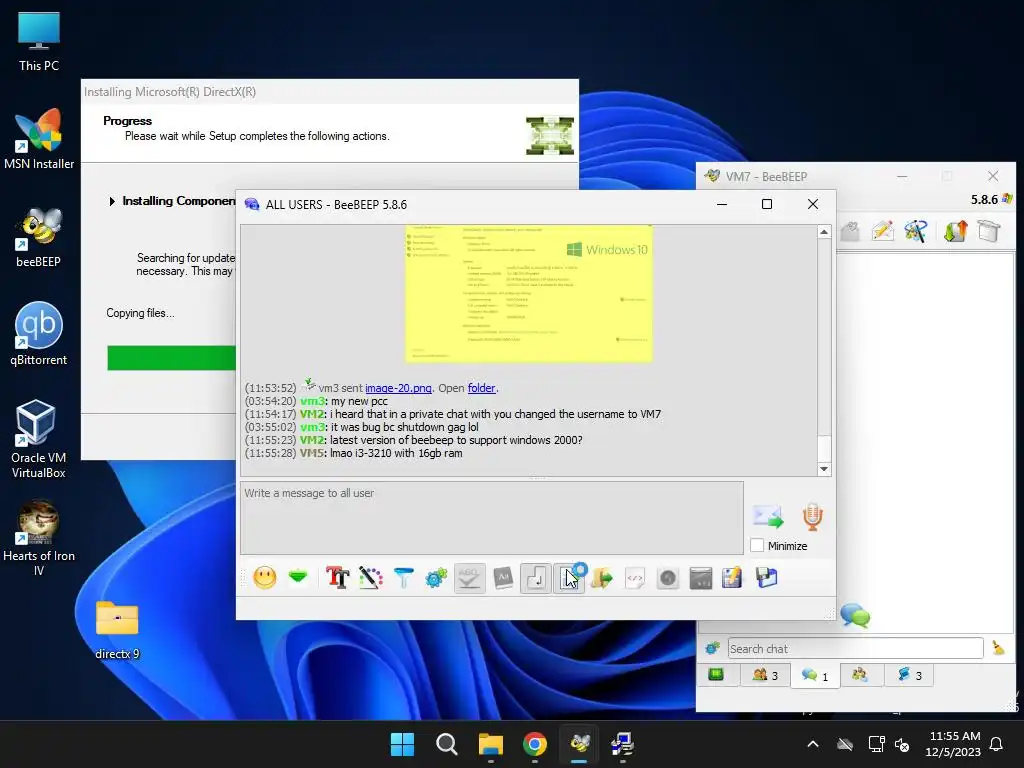Record voice message with microphone icon

pyautogui.click(x=812, y=516)
